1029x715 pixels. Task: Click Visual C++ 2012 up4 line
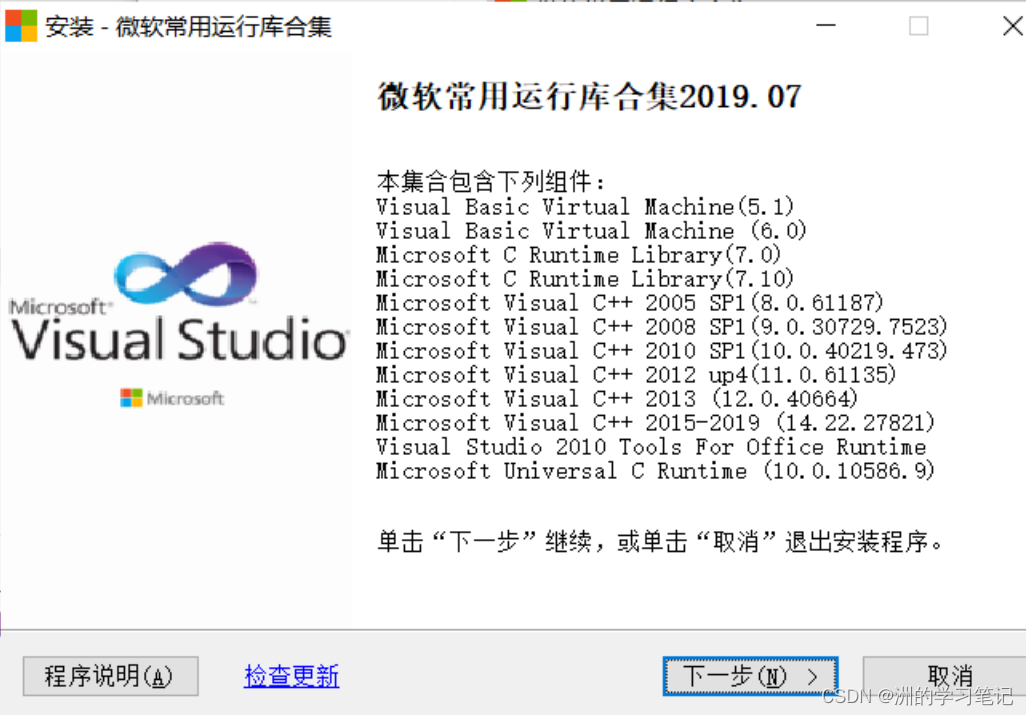[637, 375]
